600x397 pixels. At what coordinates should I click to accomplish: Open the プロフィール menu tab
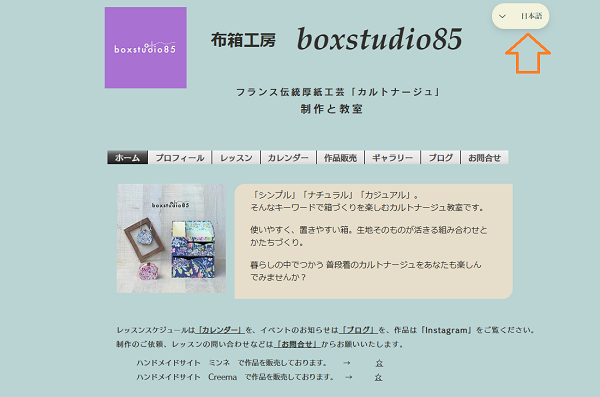[x=180, y=157]
